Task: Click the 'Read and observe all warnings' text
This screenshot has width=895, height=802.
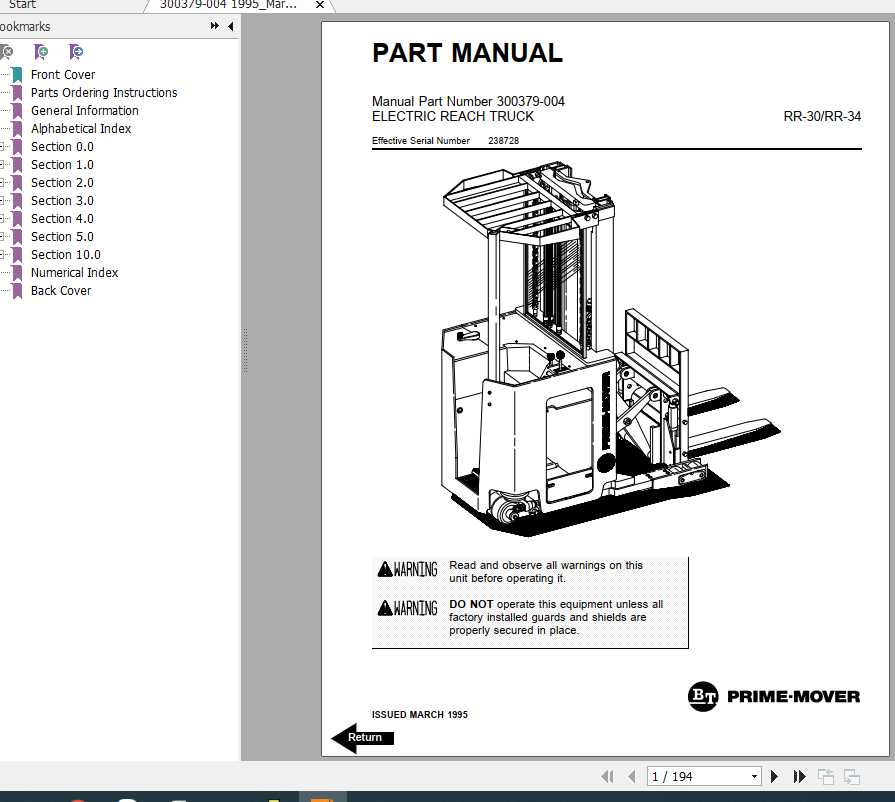Action: click(x=546, y=571)
